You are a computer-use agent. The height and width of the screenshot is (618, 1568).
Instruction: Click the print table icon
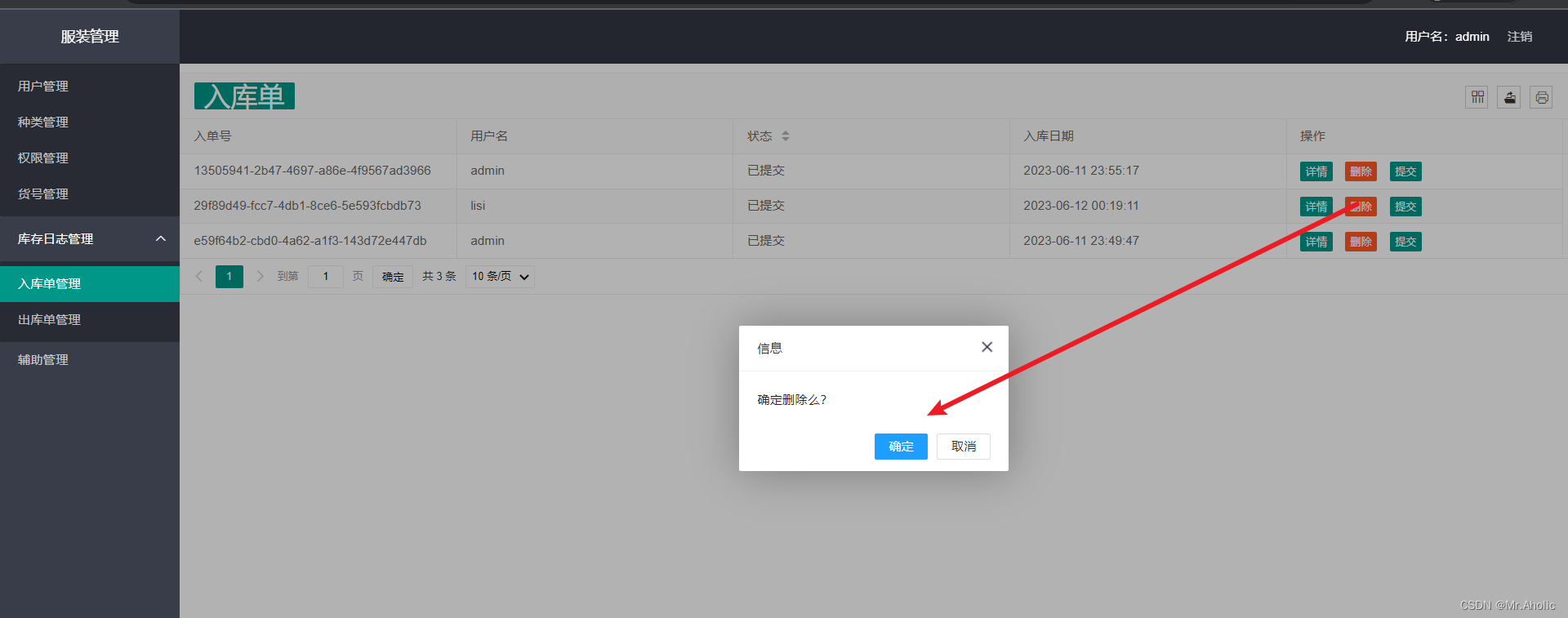[x=1541, y=97]
